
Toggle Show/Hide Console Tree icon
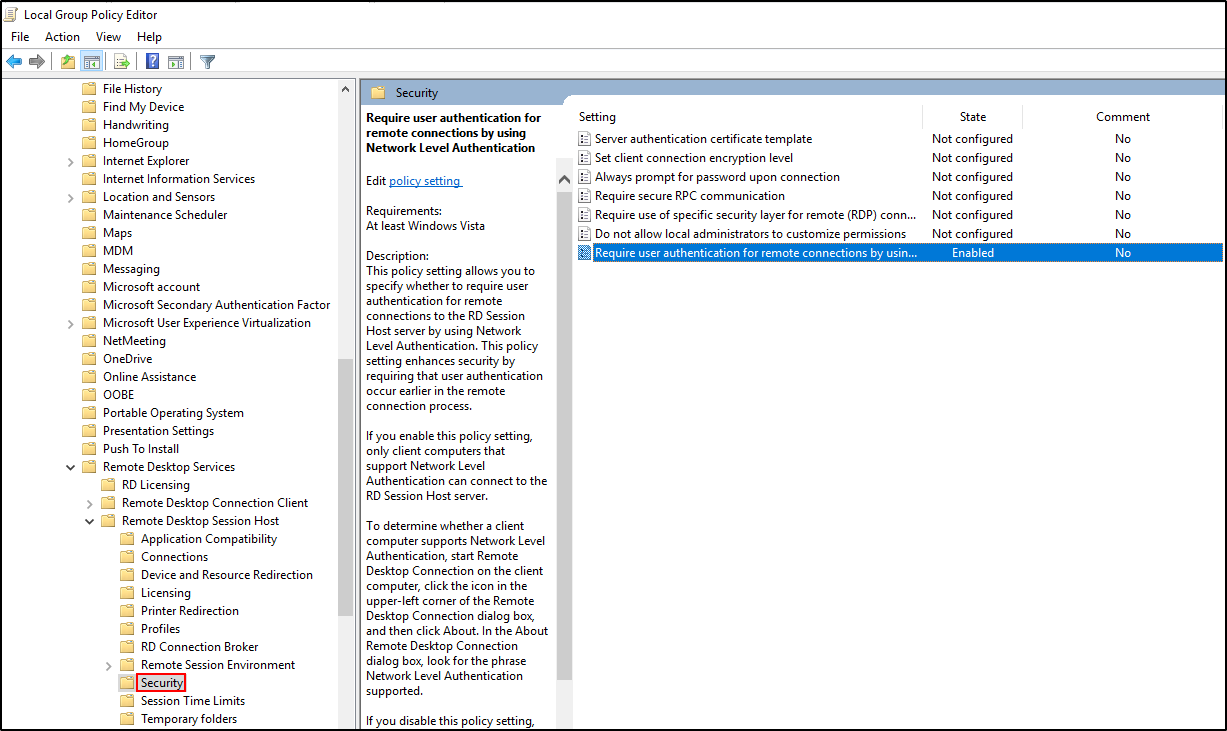91,62
